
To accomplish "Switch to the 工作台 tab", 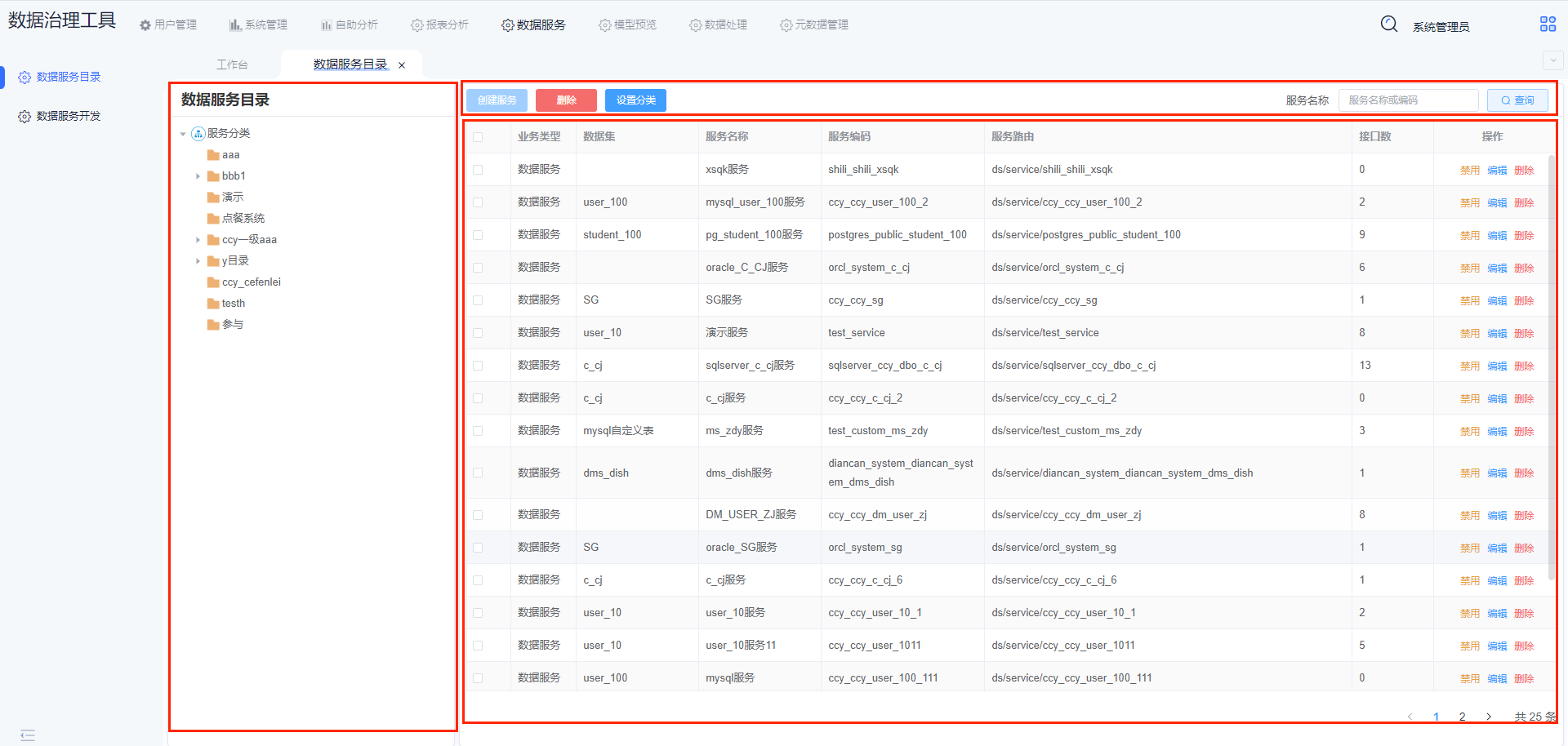I will click(232, 64).
